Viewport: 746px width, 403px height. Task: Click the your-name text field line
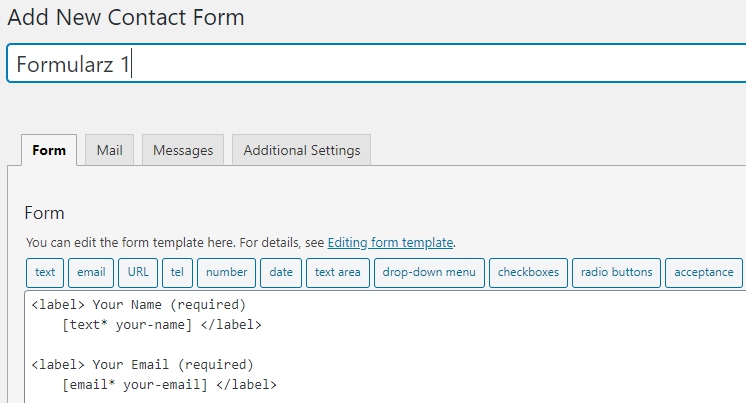(160, 325)
